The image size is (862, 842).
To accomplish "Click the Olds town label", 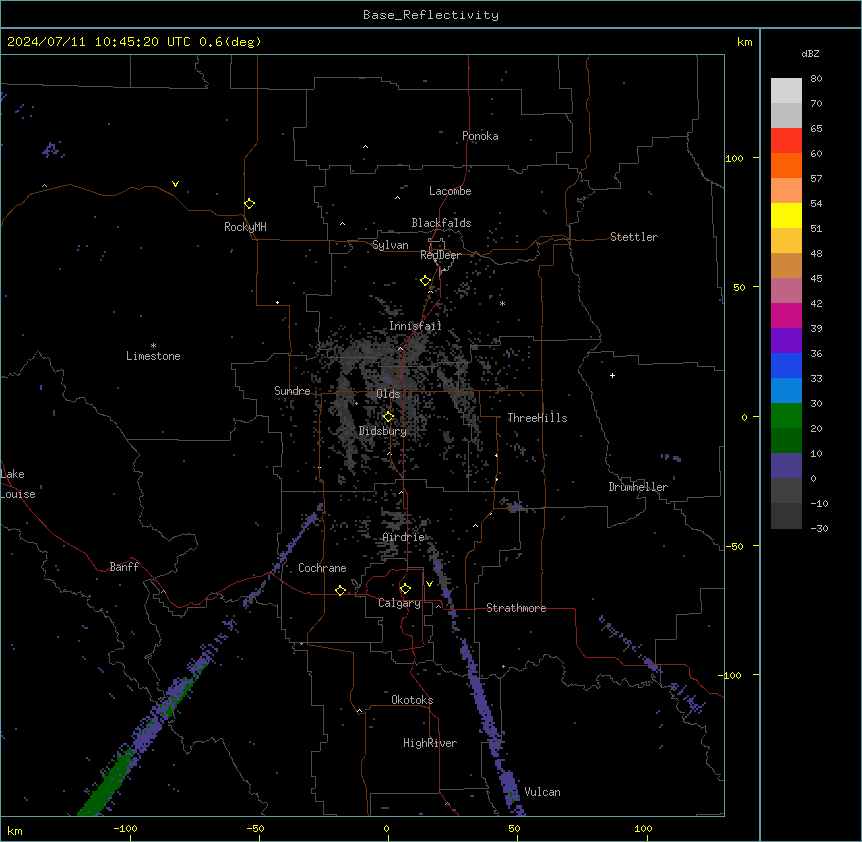I will click(388, 394).
